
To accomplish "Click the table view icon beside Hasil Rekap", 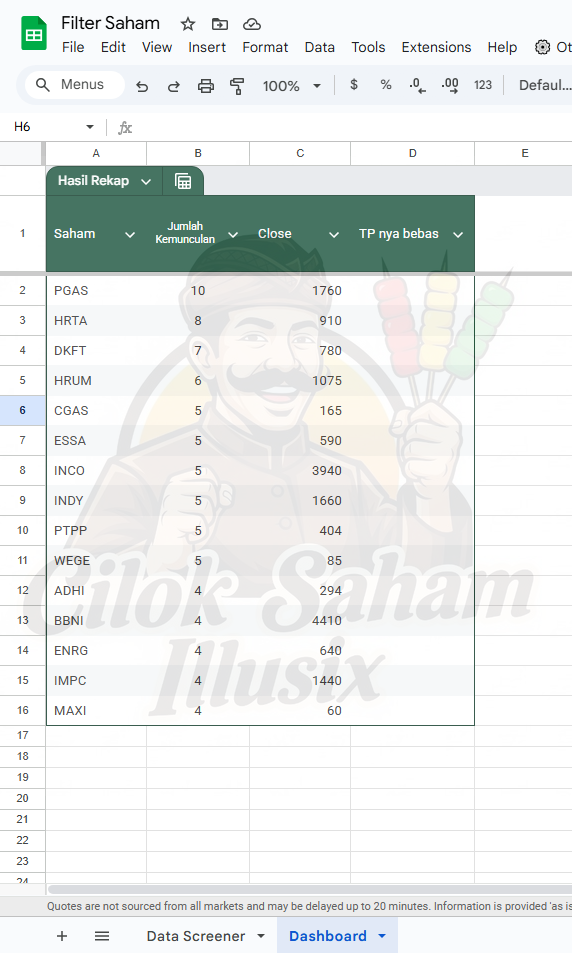I will (183, 181).
